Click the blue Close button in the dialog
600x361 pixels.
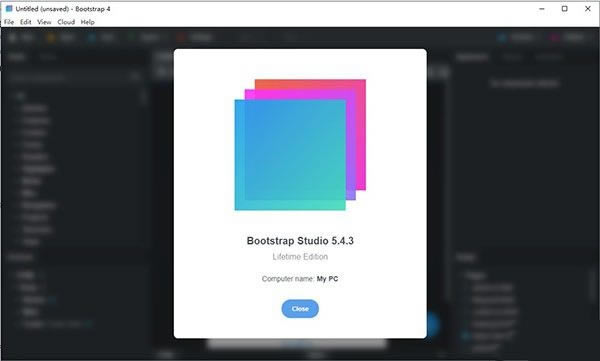[x=300, y=309]
